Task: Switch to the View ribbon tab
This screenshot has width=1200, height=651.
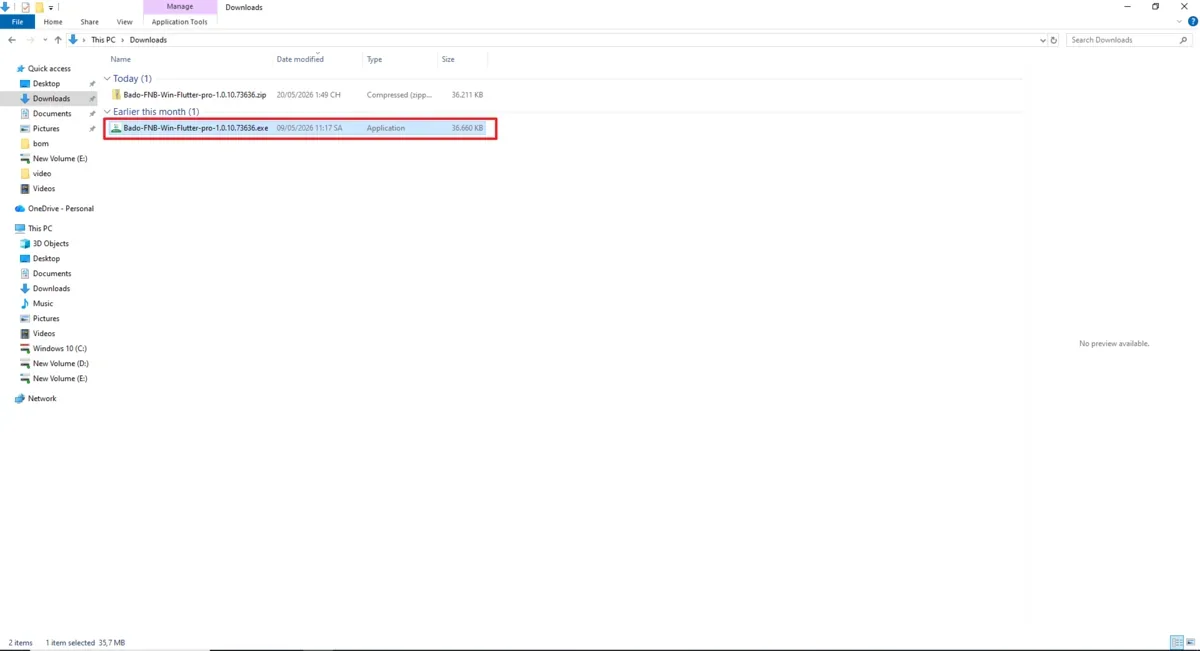Action: (x=124, y=22)
